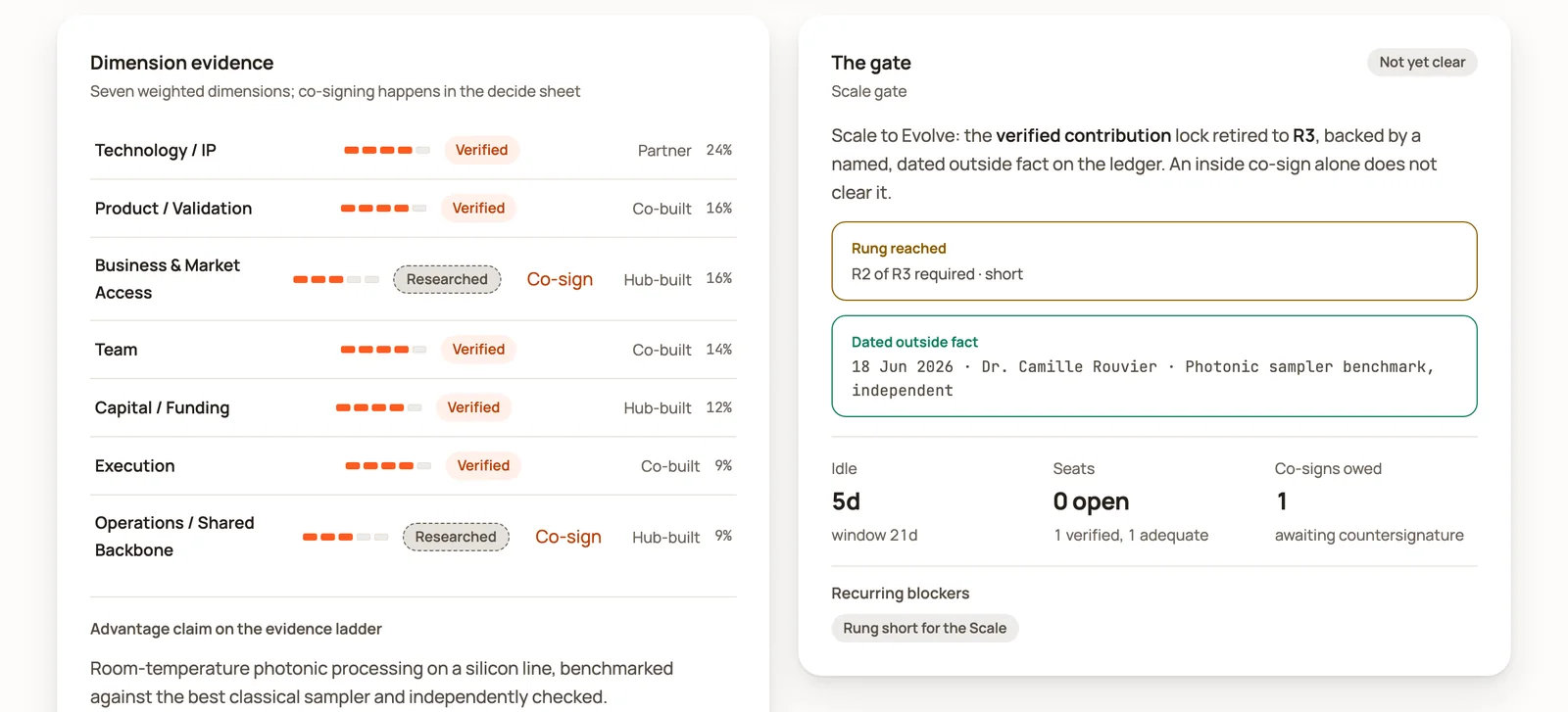Click the Not yet clear status pill
Image resolution: width=1568 pixels, height=712 pixels.
1422,62
